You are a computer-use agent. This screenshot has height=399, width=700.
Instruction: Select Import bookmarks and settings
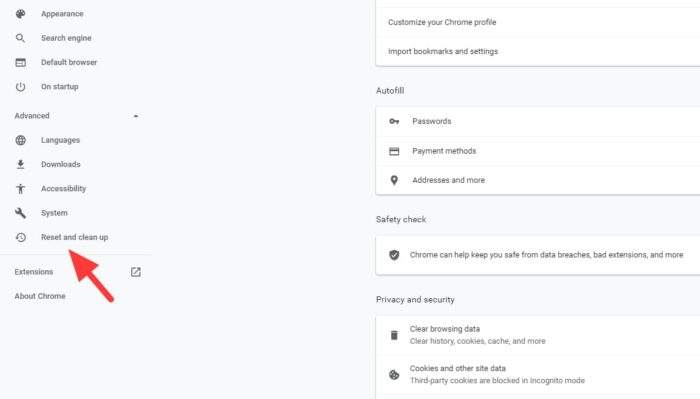pyautogui.click(x=538, y=51)
